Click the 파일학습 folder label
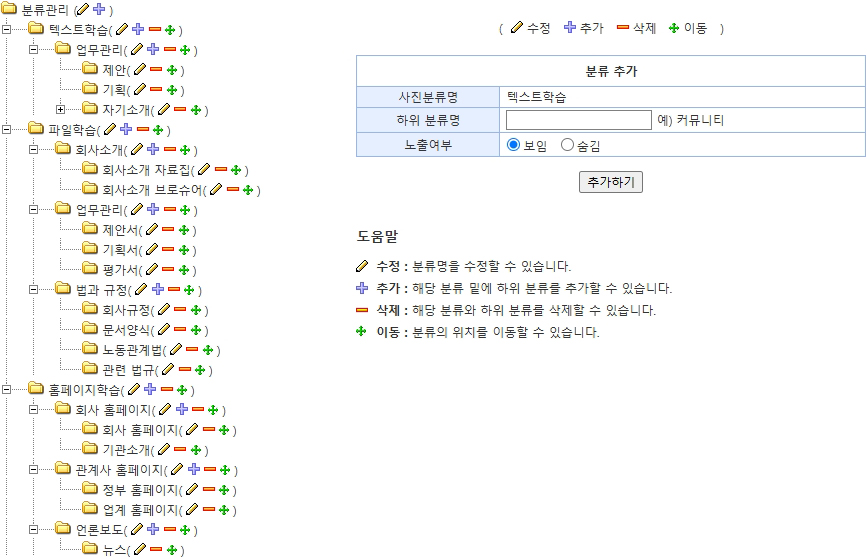Screen dimensions: 867x559 (x=72, y=130)
